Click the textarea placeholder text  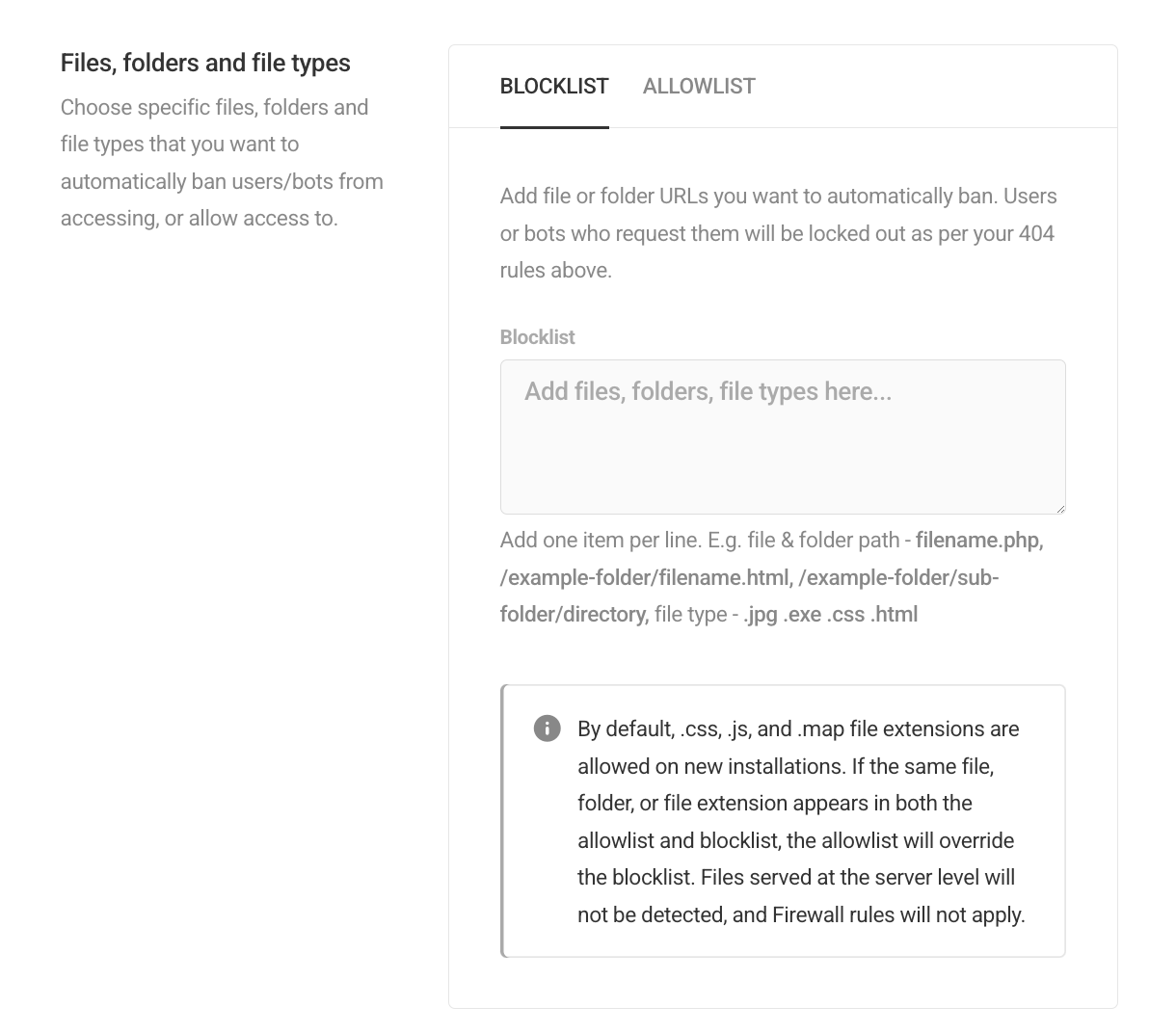click(x=707, y=391)
